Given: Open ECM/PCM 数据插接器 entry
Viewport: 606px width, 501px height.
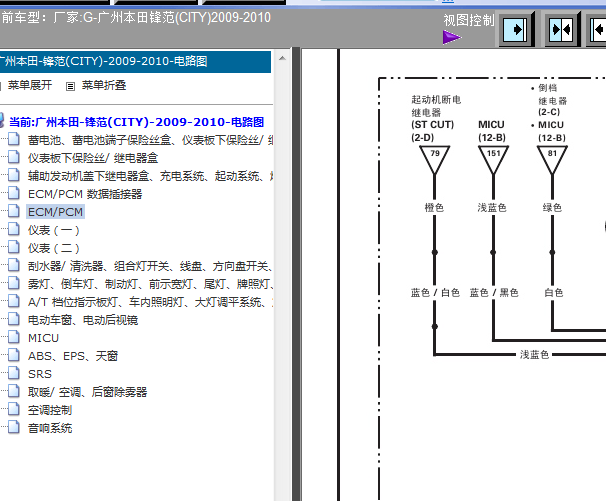Looking at the screenshot, I should (x=85, y=194).
